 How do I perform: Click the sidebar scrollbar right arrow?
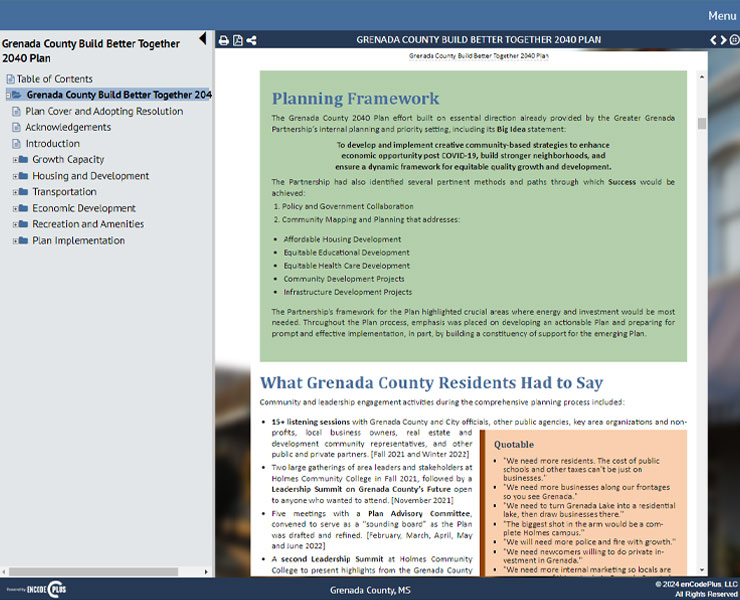point(206,572)
